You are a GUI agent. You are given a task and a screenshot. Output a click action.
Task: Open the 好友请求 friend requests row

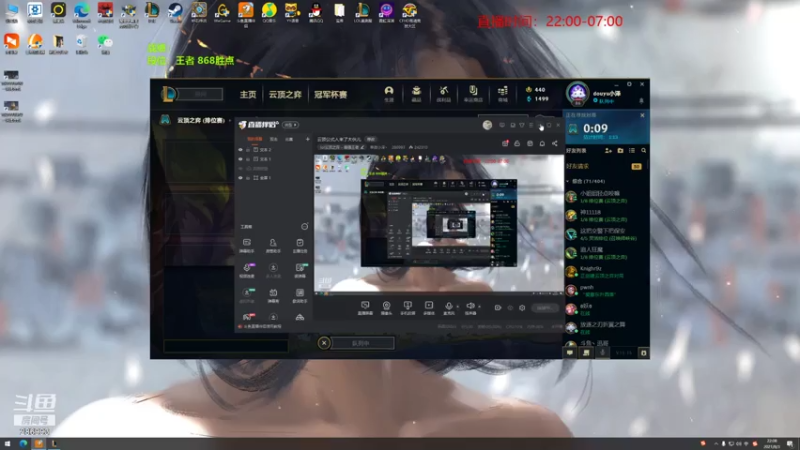point(606,166)
